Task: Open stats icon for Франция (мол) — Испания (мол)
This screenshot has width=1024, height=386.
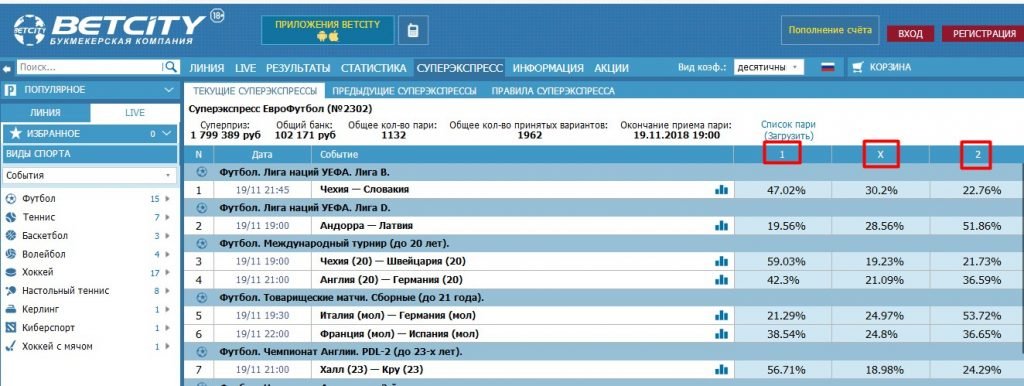Action: [721, 334]
